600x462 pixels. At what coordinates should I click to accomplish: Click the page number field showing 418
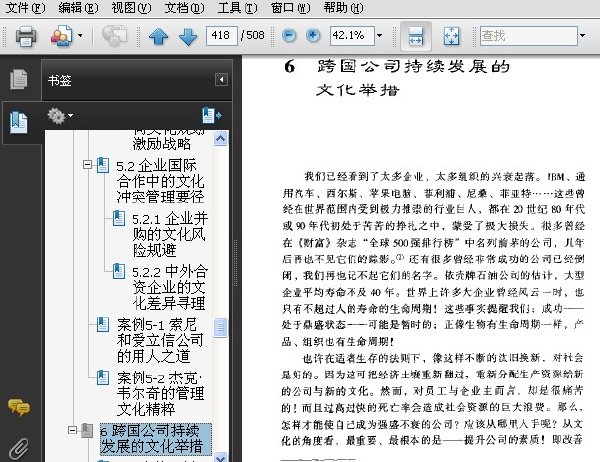tap(222, 36)
